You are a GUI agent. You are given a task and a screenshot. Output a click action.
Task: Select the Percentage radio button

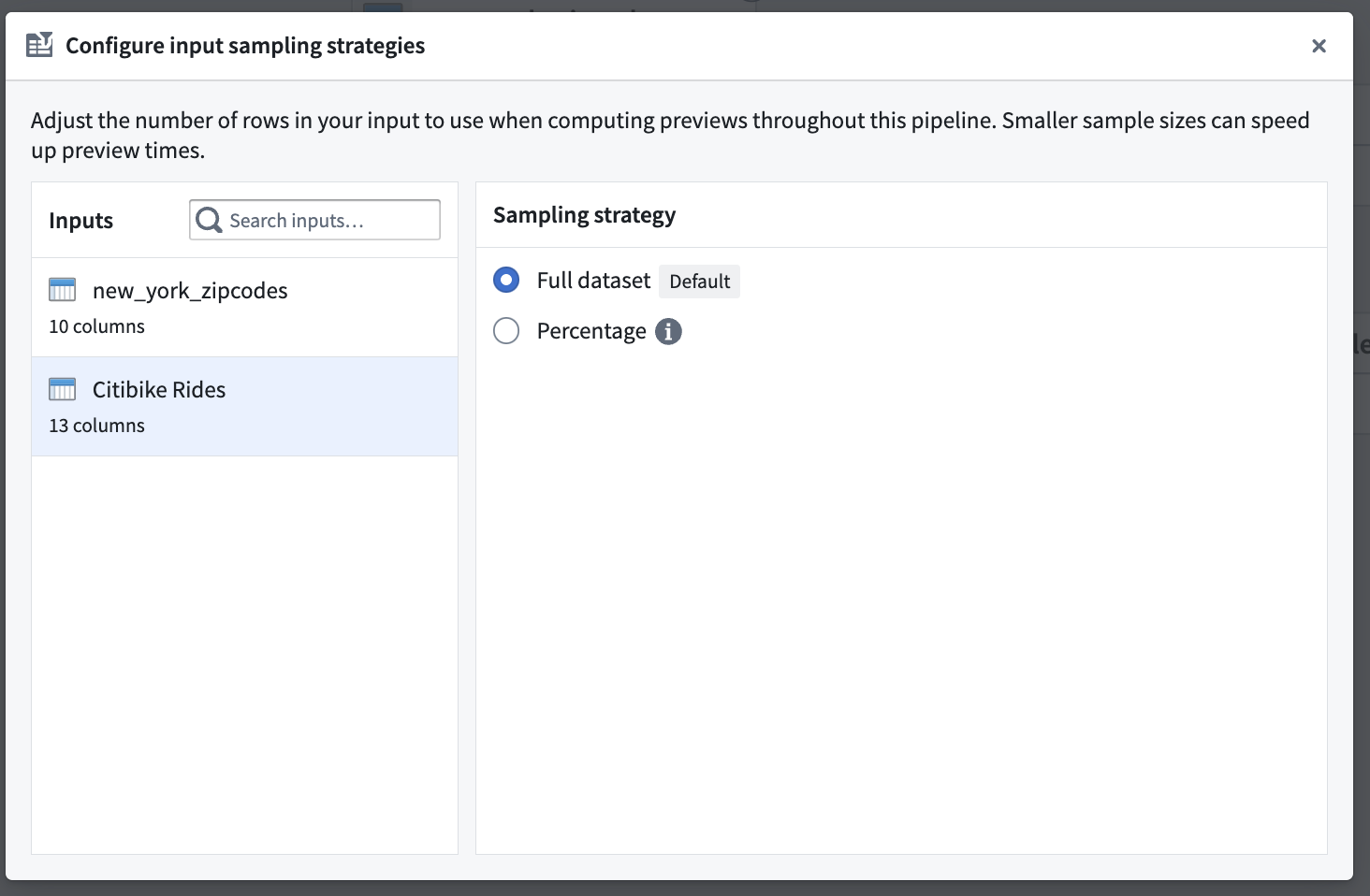coord(506,331)
